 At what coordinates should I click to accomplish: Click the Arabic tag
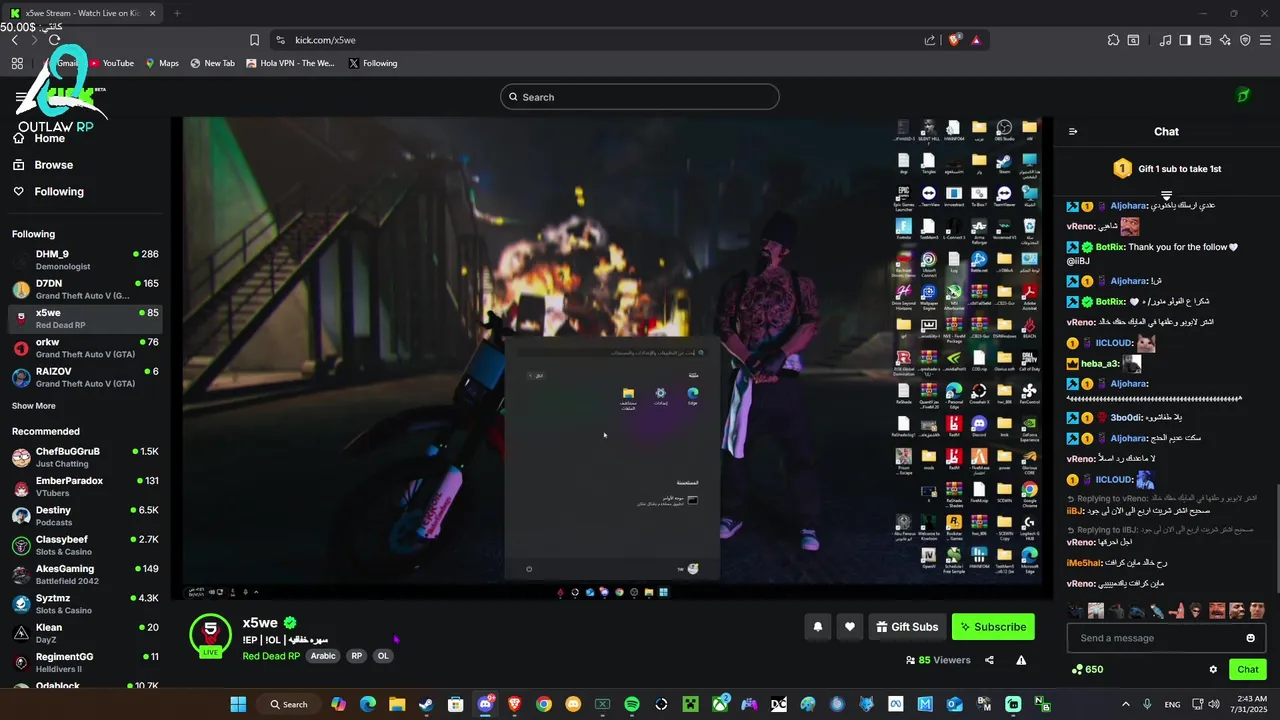click(323, 656)
